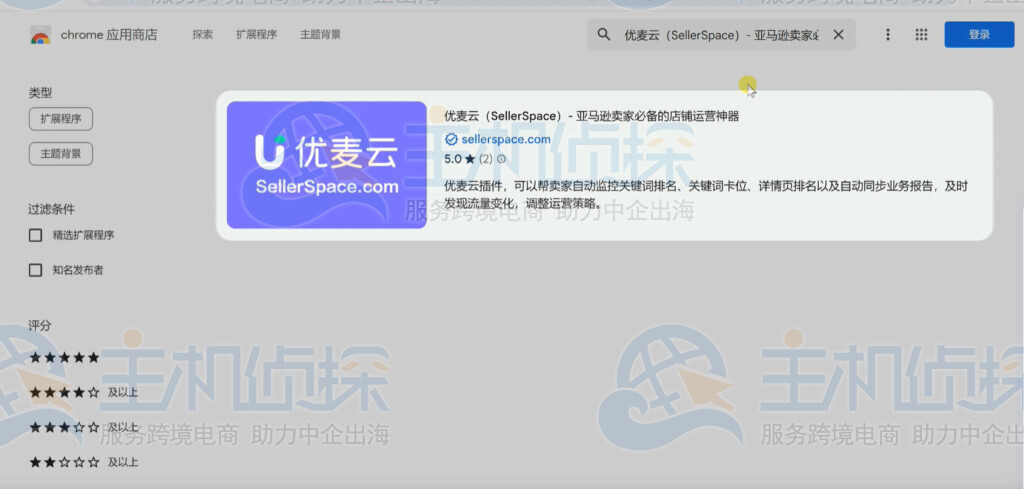Click the 5.0 star rating text
Image resolution: width=1024 pixels, height=489 pixels.
point(460,159)
